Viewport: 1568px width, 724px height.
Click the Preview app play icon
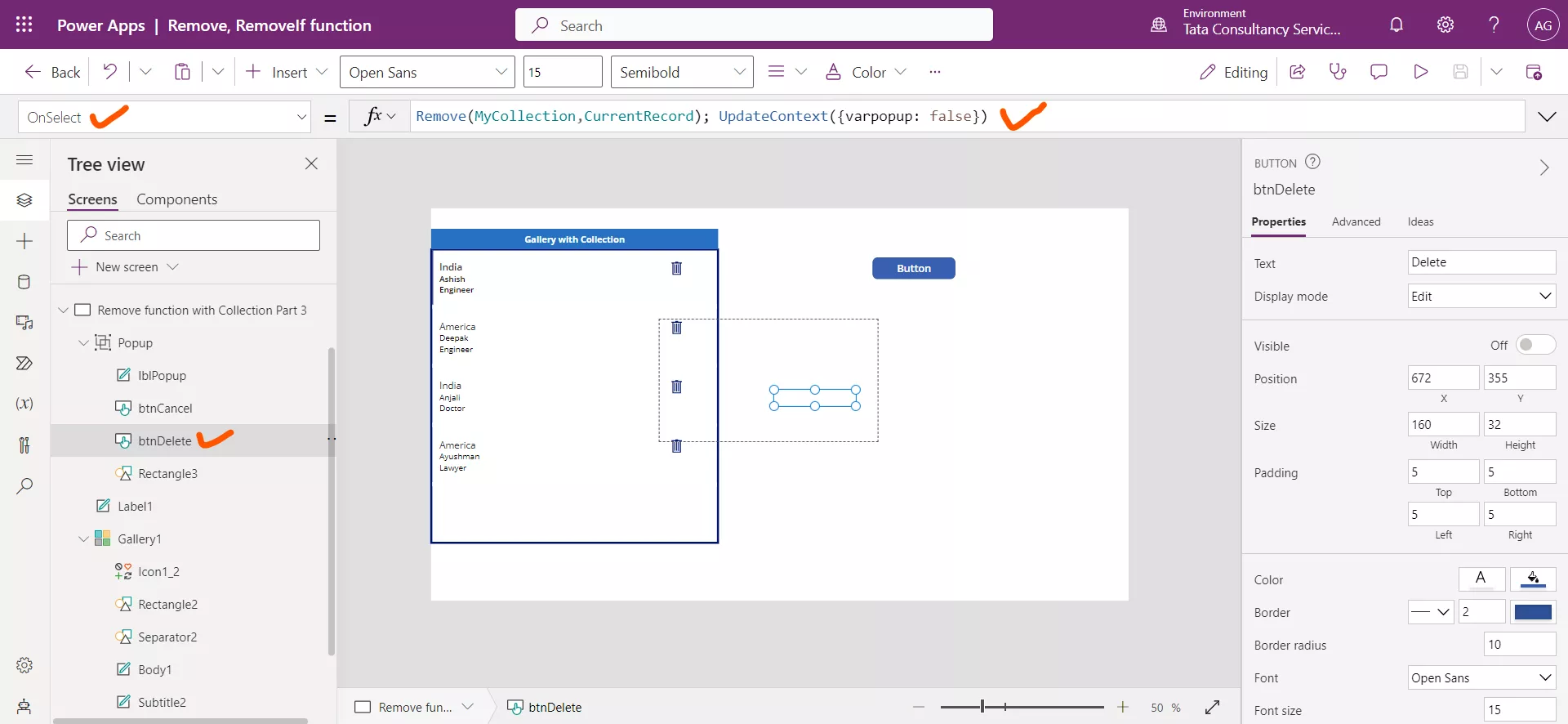point(1420,72)
